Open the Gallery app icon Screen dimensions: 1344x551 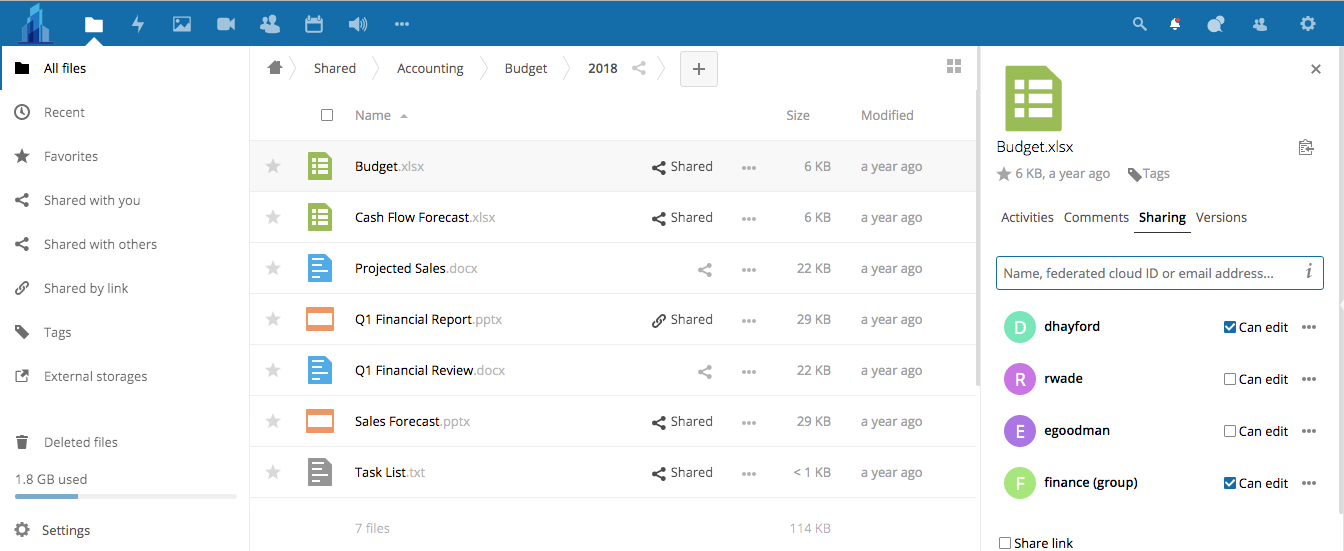pos(182,24)
